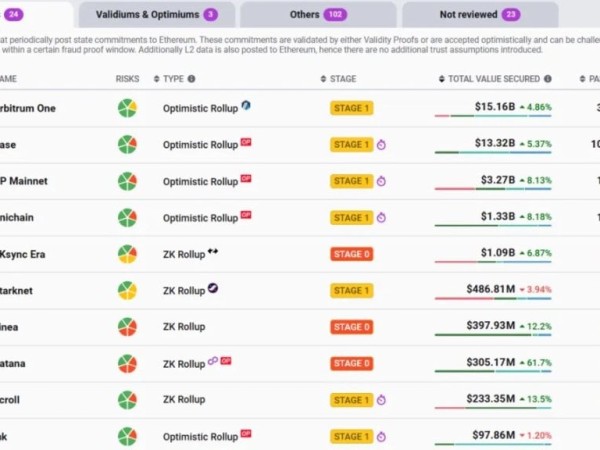600x450 pixels.
Task: Open the Arbitrum One risk pie icon
Action: (x=127, y=108)
